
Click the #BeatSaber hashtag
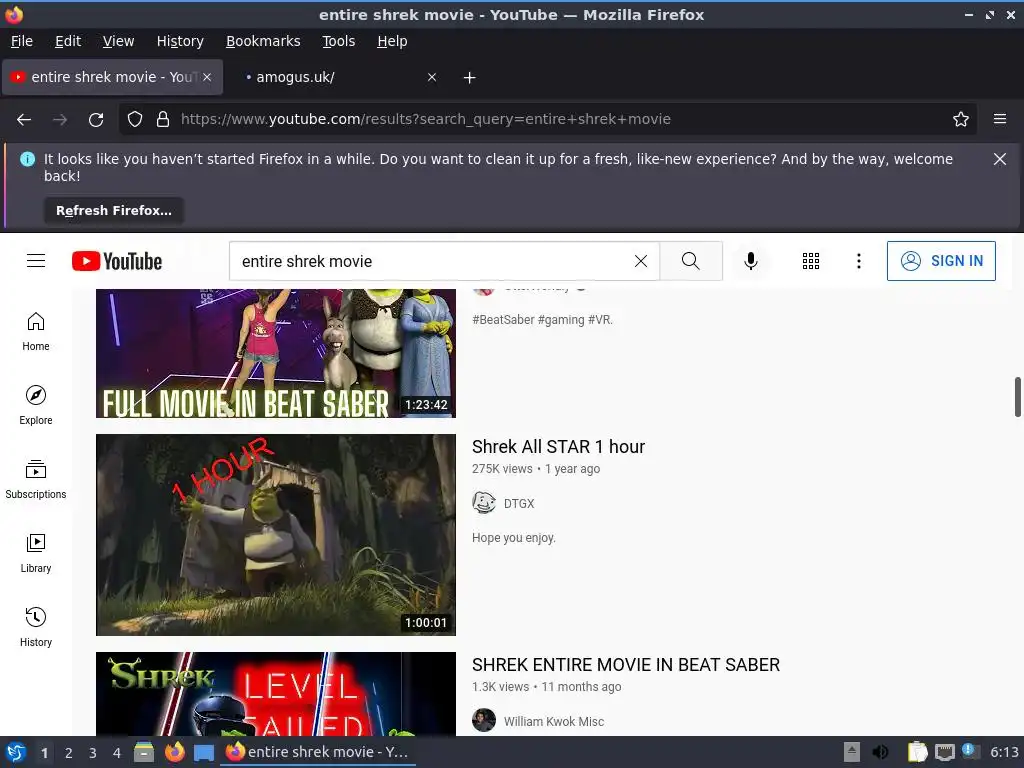[503, 319]
